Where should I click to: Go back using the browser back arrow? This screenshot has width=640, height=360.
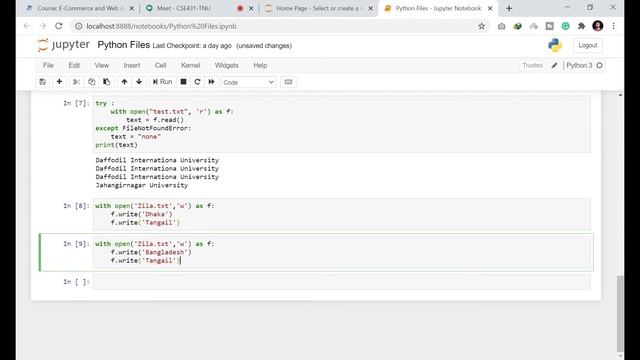click(x=27, y=26)
